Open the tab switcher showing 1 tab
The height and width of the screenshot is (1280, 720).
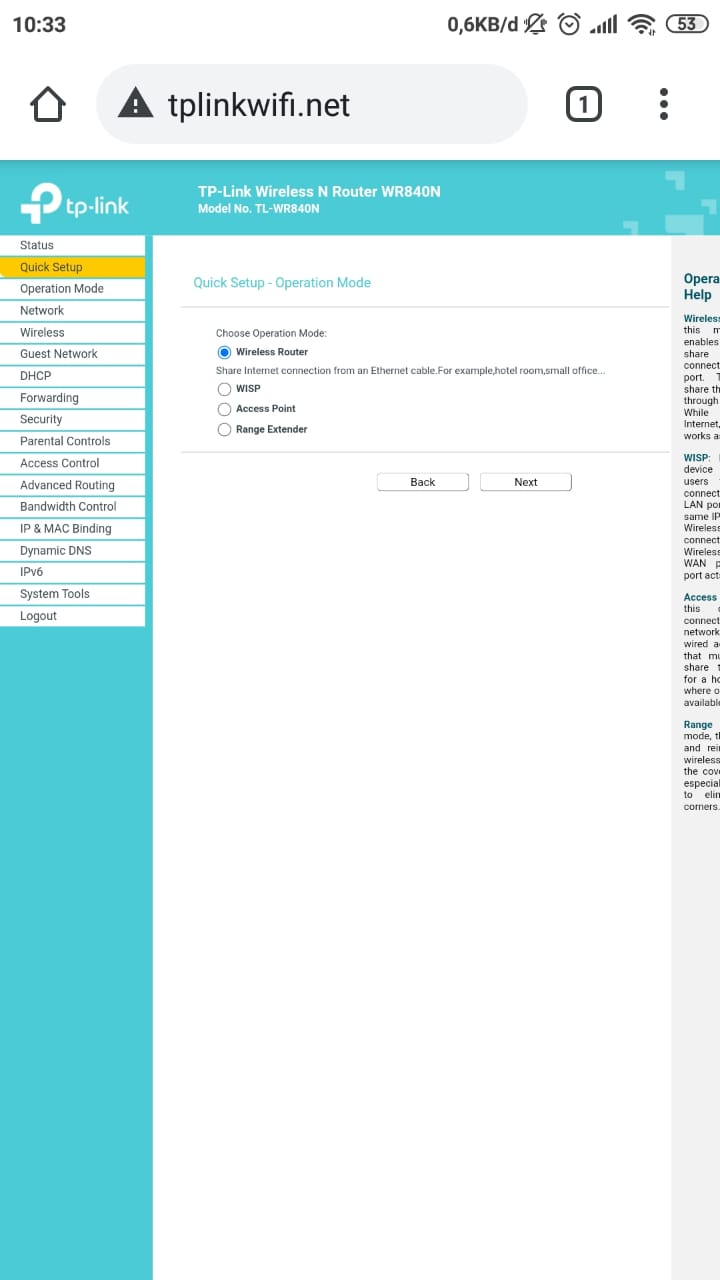point(584,104)
